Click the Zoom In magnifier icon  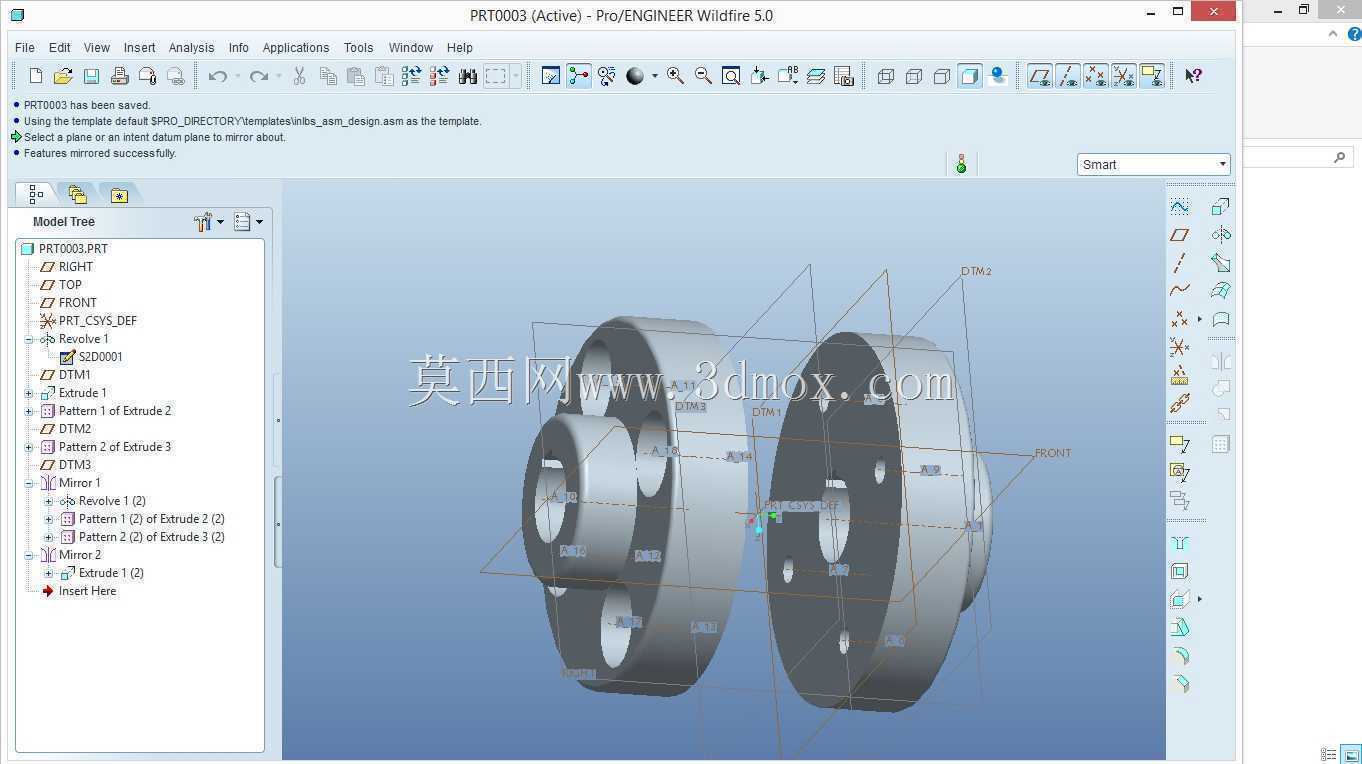[675, 76]
